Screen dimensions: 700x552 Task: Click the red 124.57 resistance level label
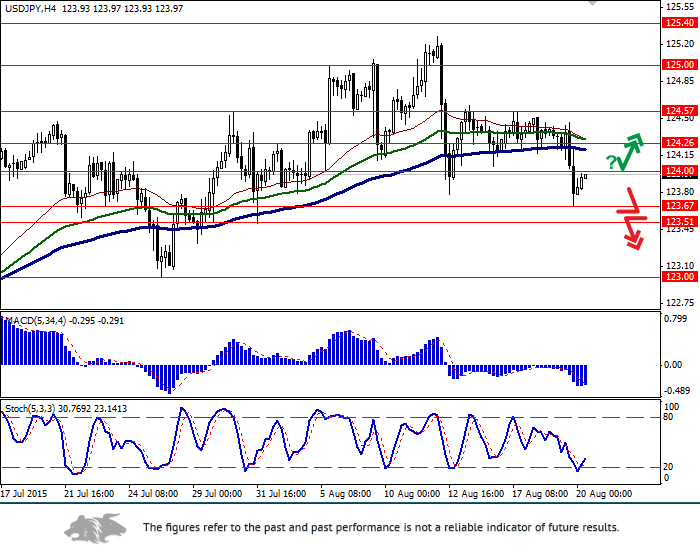pyautogui.click(x=679, y=110)
